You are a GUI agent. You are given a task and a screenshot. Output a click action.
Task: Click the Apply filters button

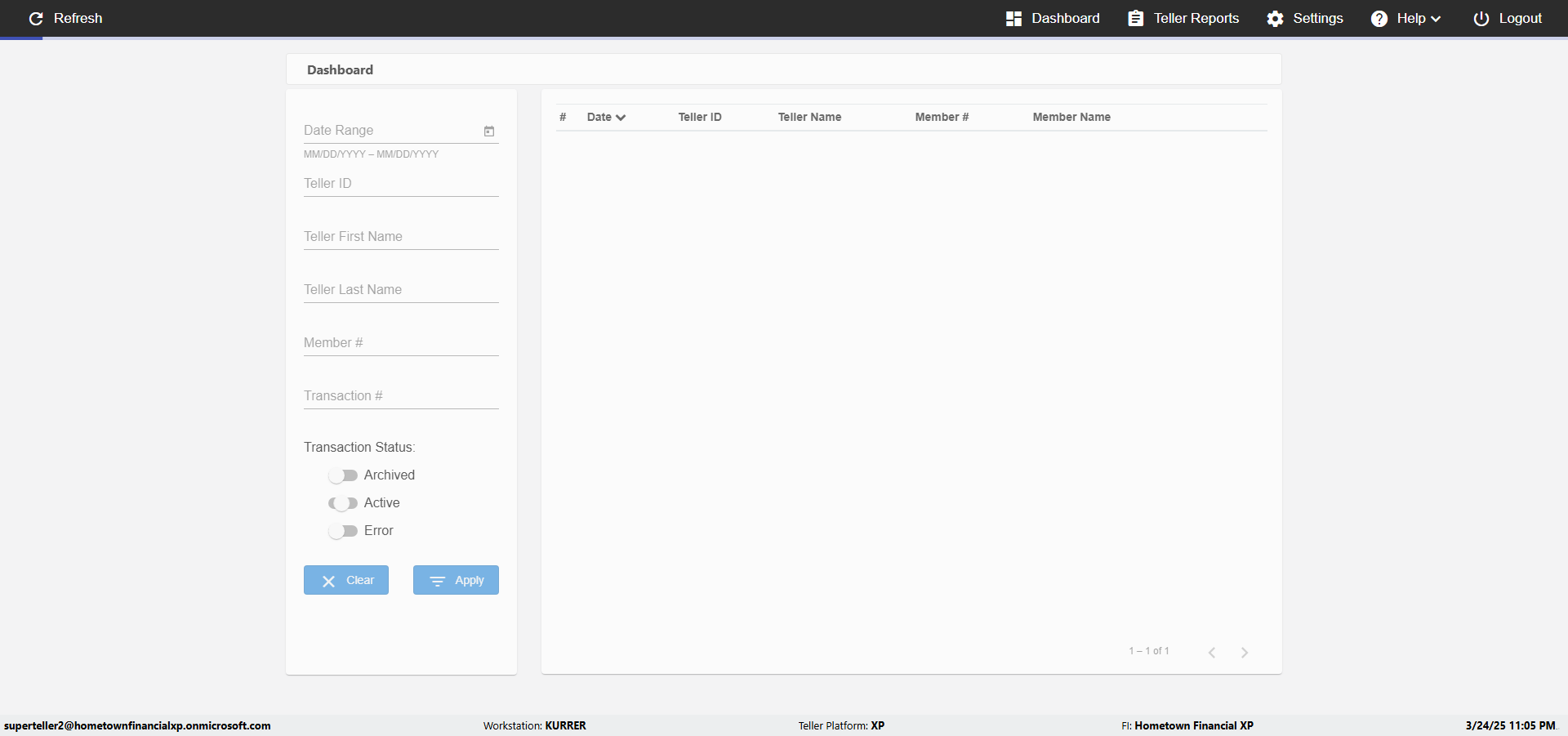click(456, 580)
